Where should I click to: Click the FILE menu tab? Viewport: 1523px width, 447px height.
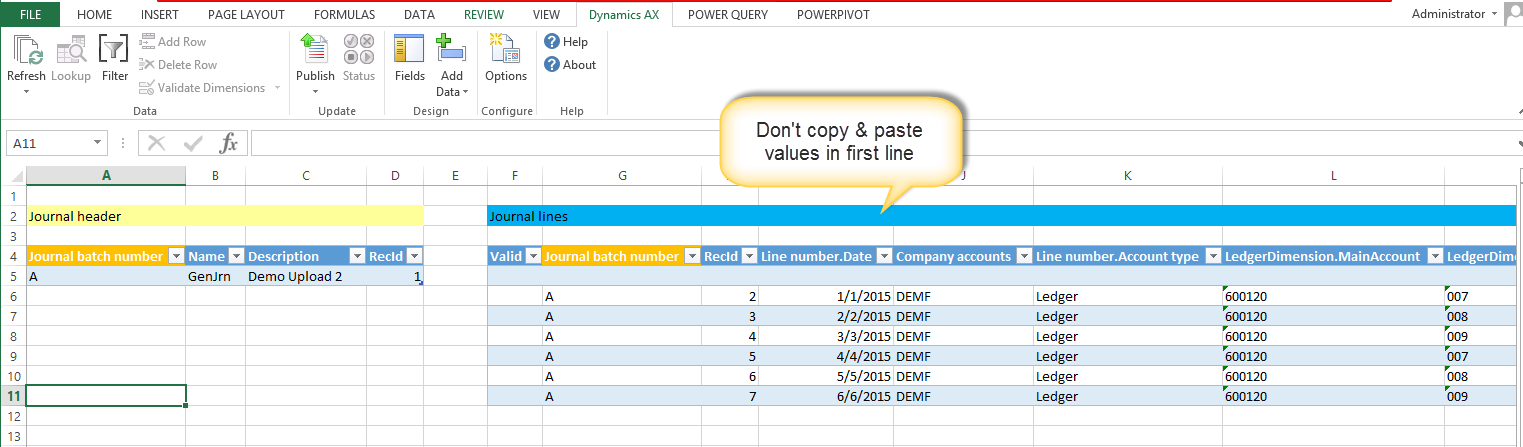coord(32,15)
